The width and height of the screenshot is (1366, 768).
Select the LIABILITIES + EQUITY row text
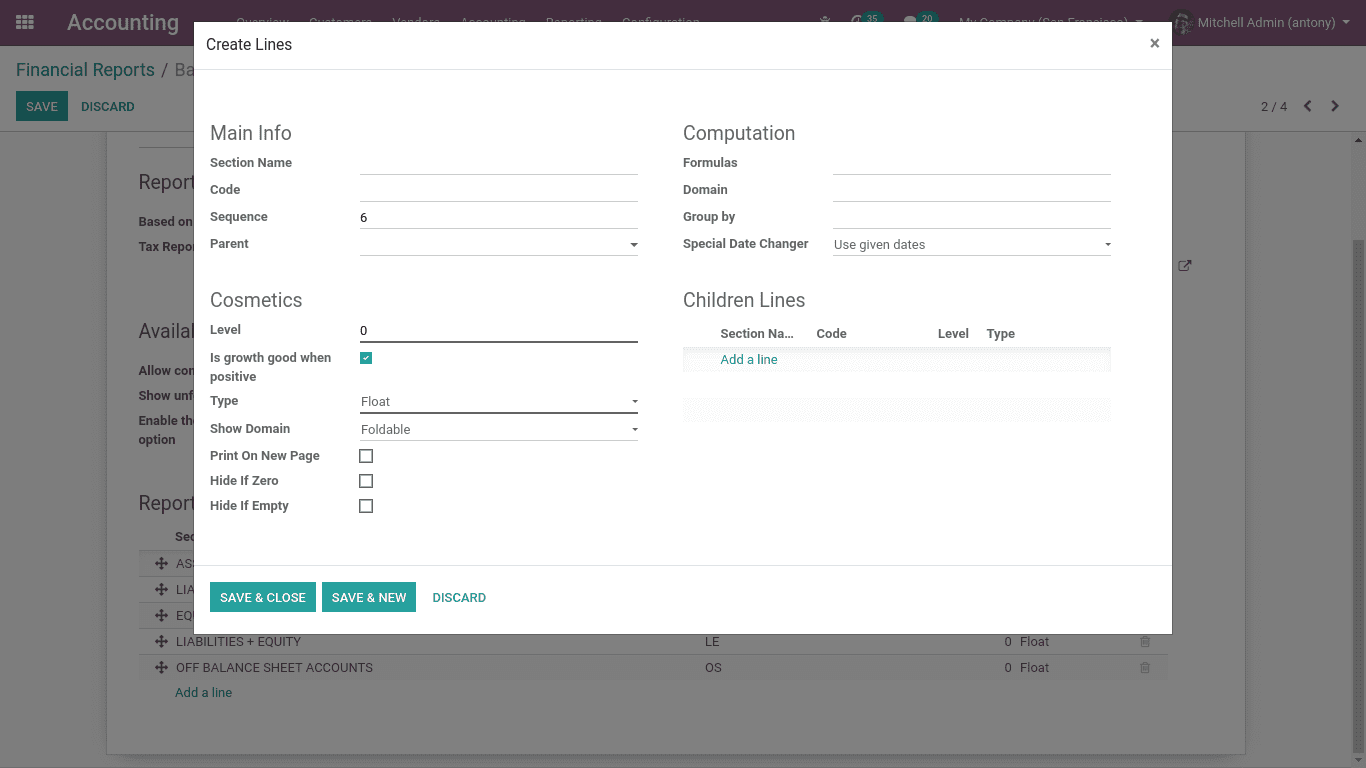(x=238, y=641)
